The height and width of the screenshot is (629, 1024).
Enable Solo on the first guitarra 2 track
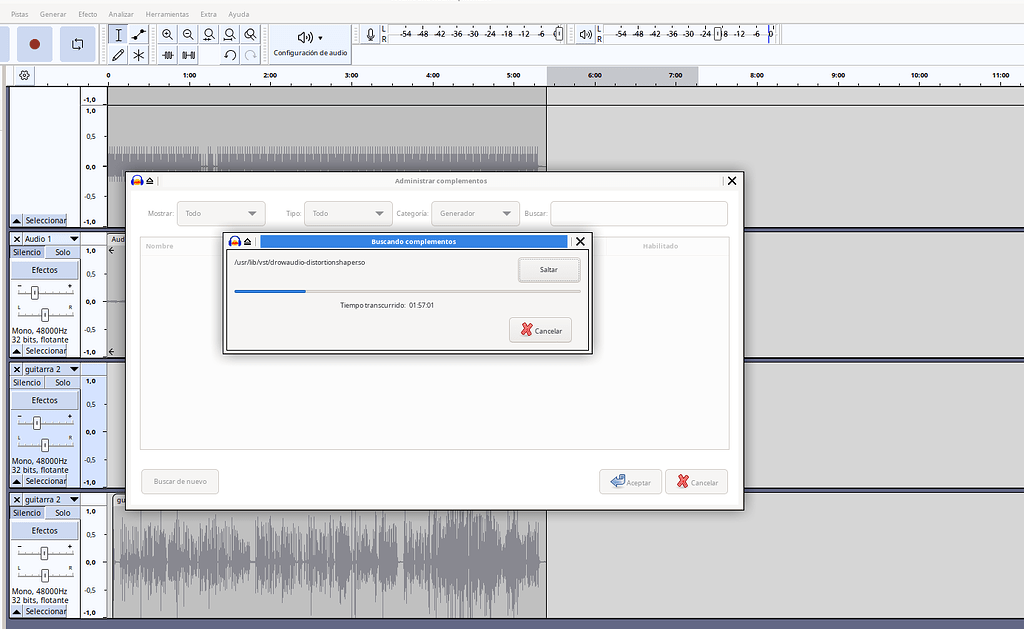tap(62, 381)
